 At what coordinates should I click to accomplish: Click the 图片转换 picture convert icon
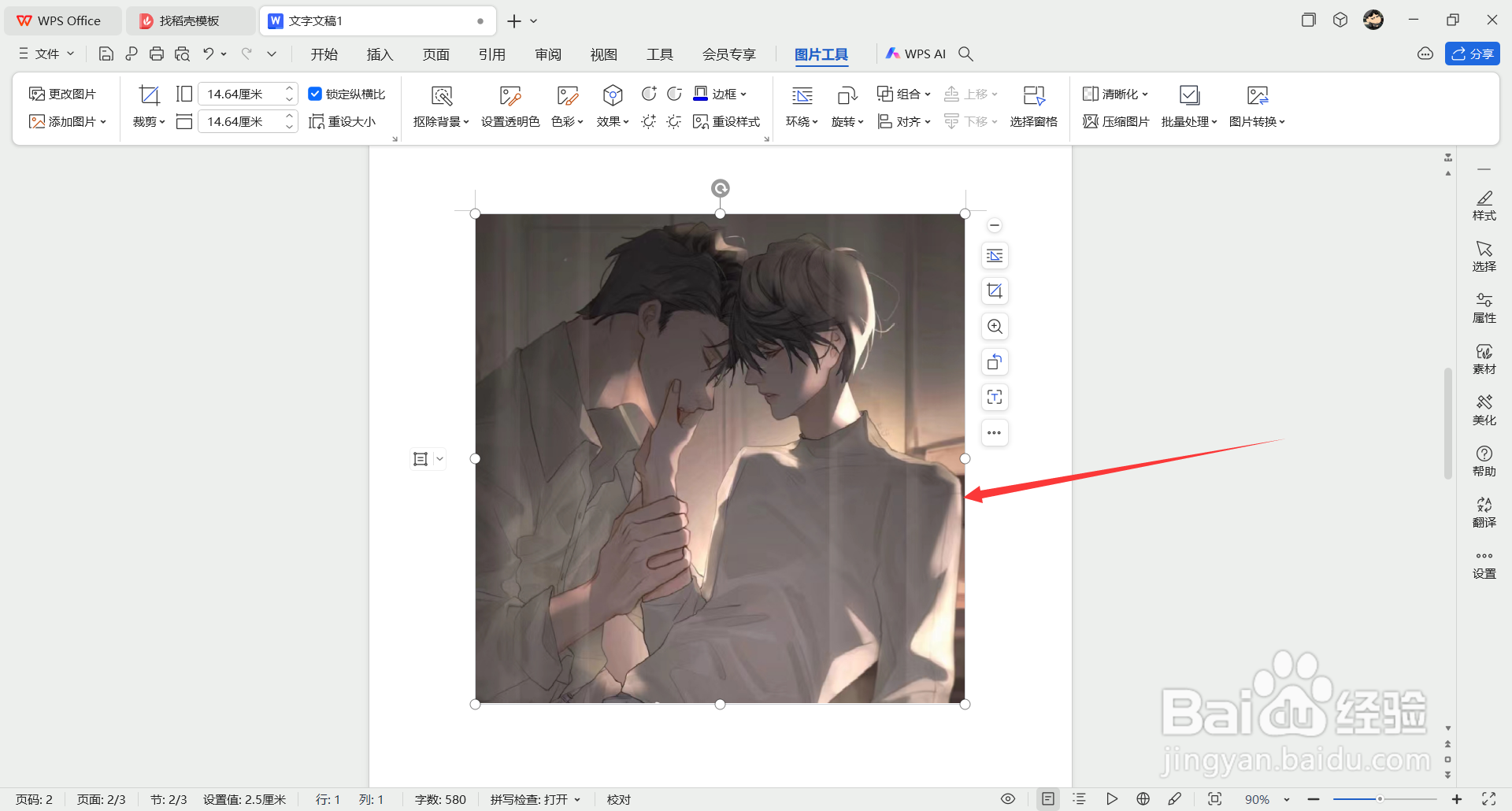1258,96
